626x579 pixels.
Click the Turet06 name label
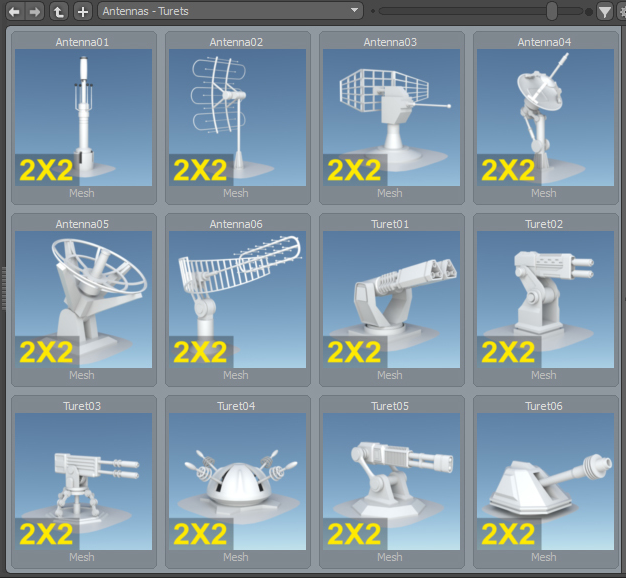tap(544, 406)
